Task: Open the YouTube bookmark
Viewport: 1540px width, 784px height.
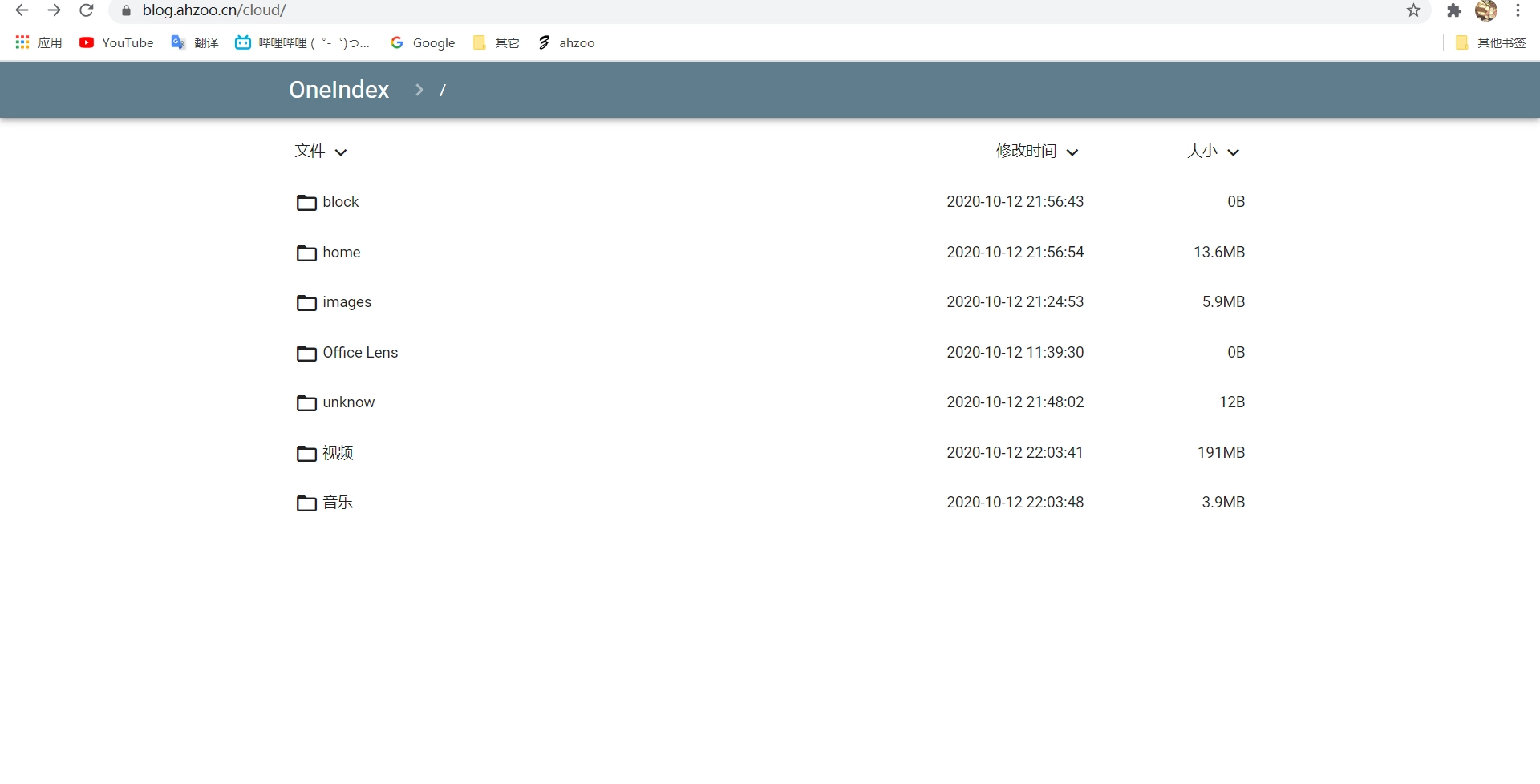Action: click(x=116, y=42)
